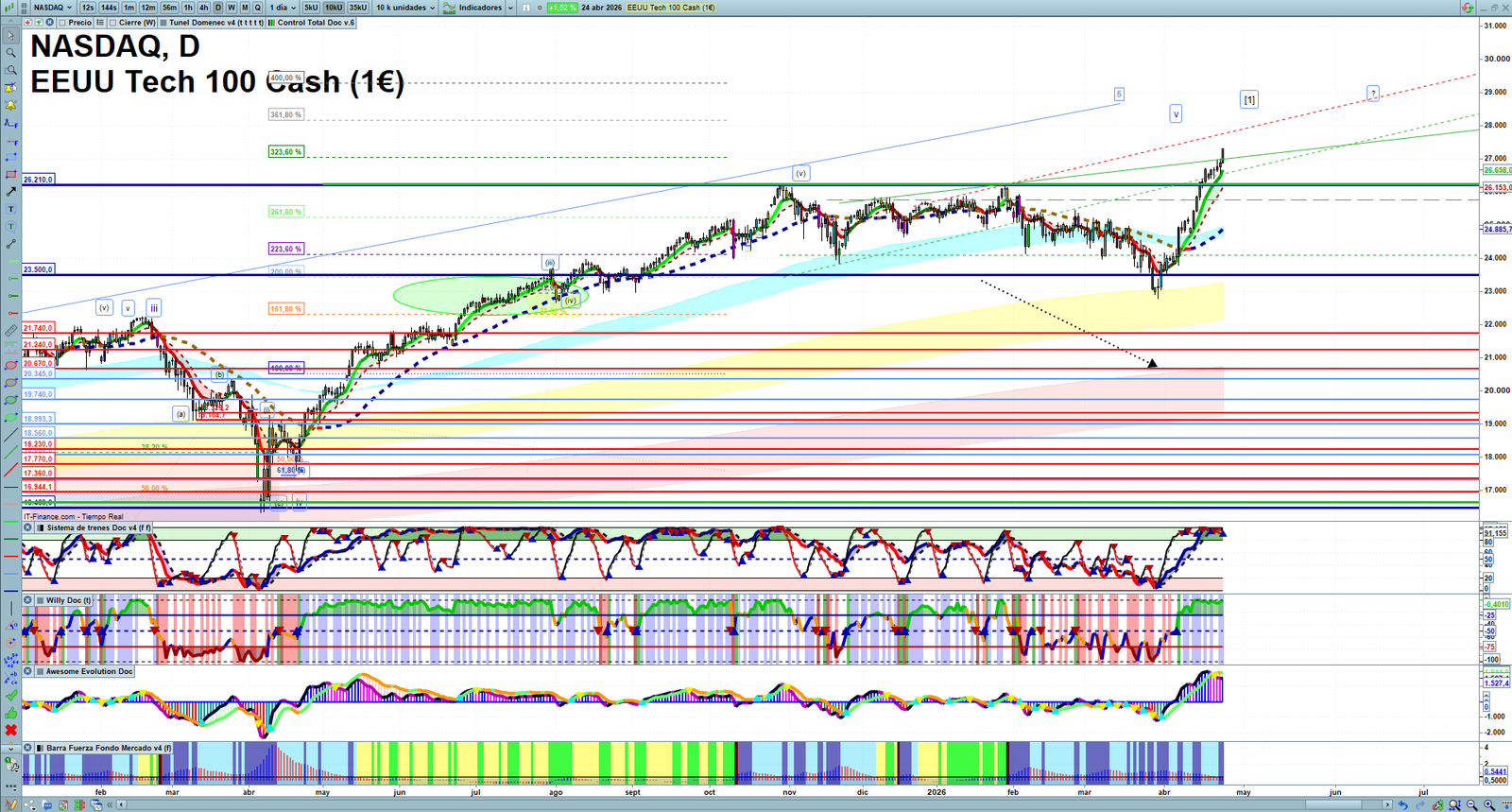The image size is (1512, 812).
Task: Select the red rectangle drawing tool
Action: [x=10, y=175]
